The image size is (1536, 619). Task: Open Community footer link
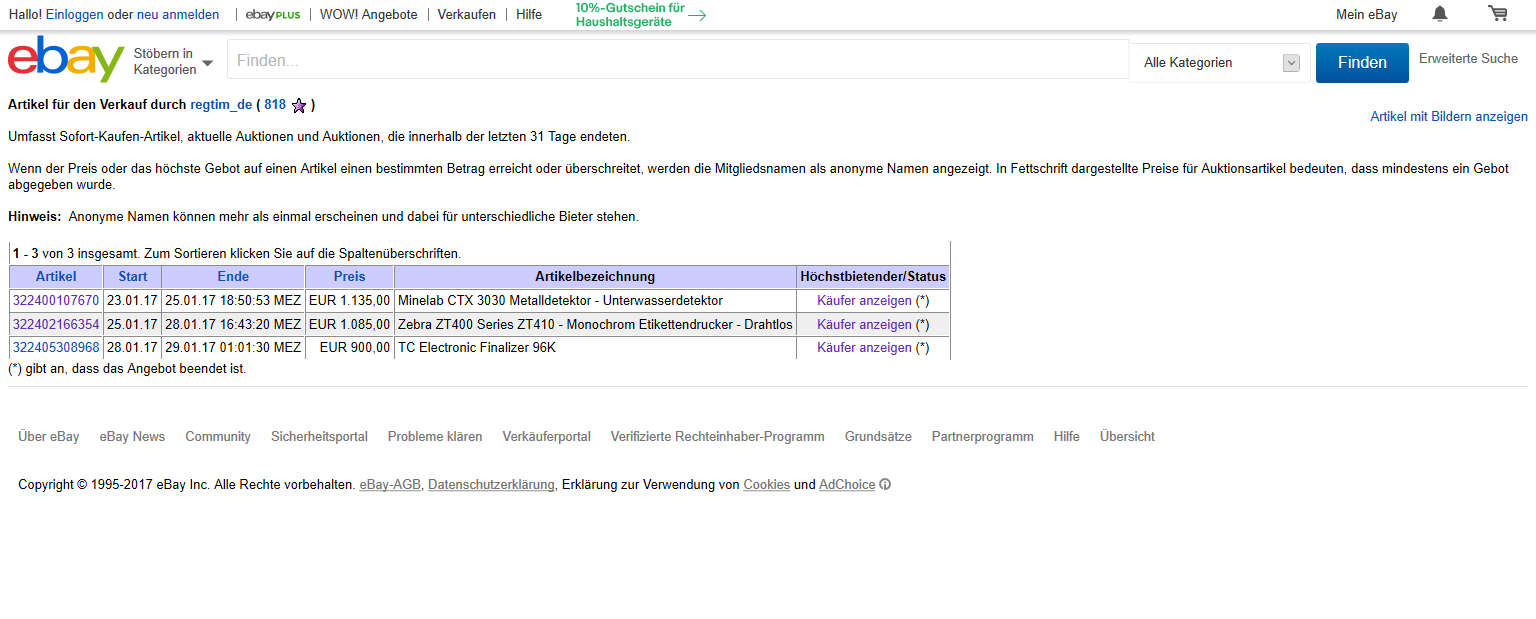click(x=218, y=437)
